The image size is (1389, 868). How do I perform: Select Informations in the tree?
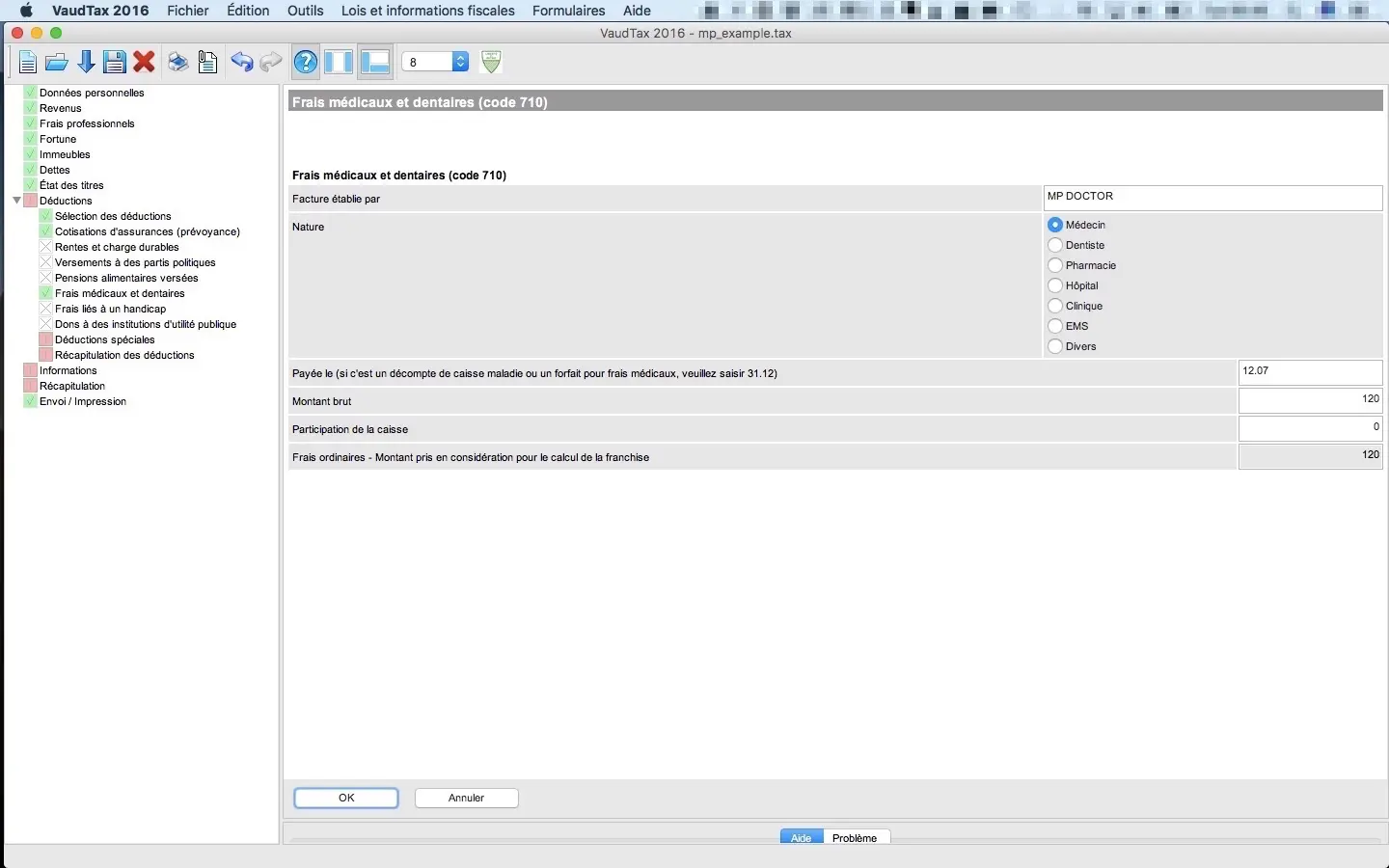[x=68, y=370]
